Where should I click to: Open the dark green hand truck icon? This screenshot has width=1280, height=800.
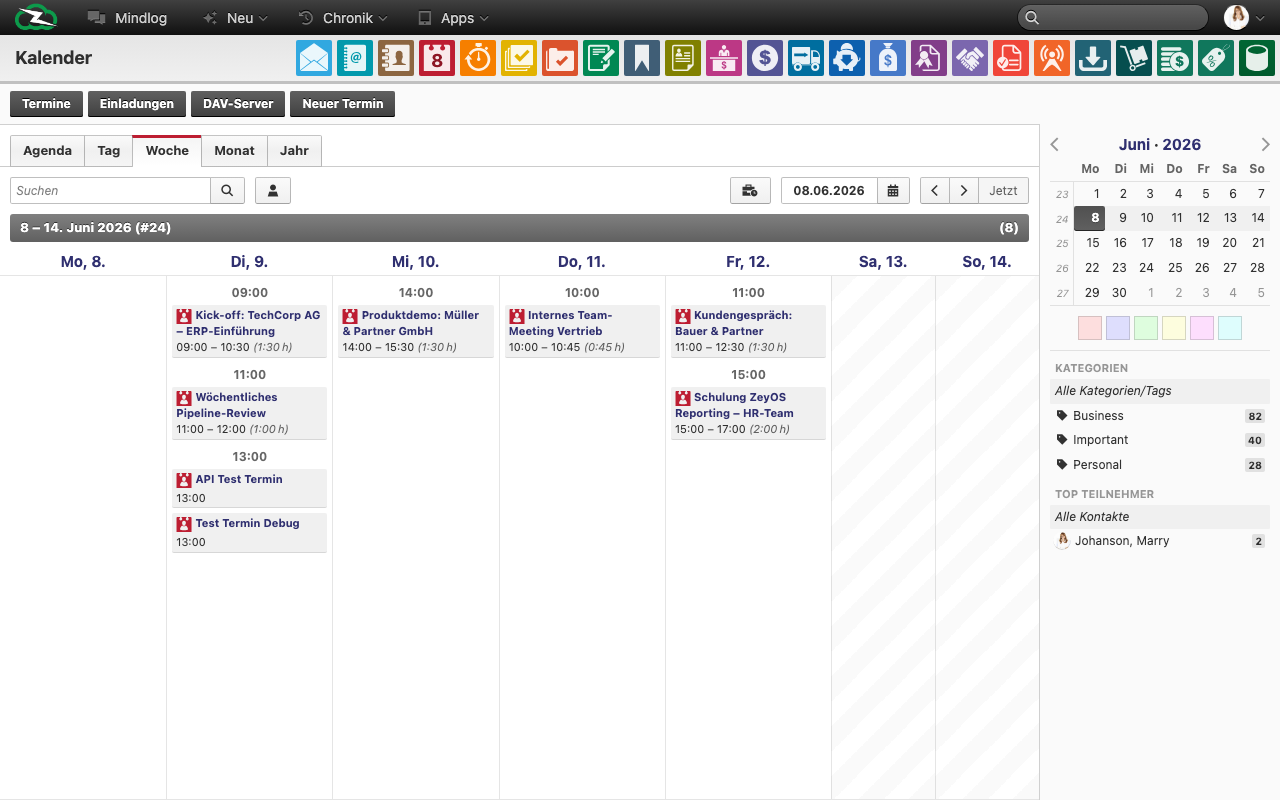[x=1134, y=58]
